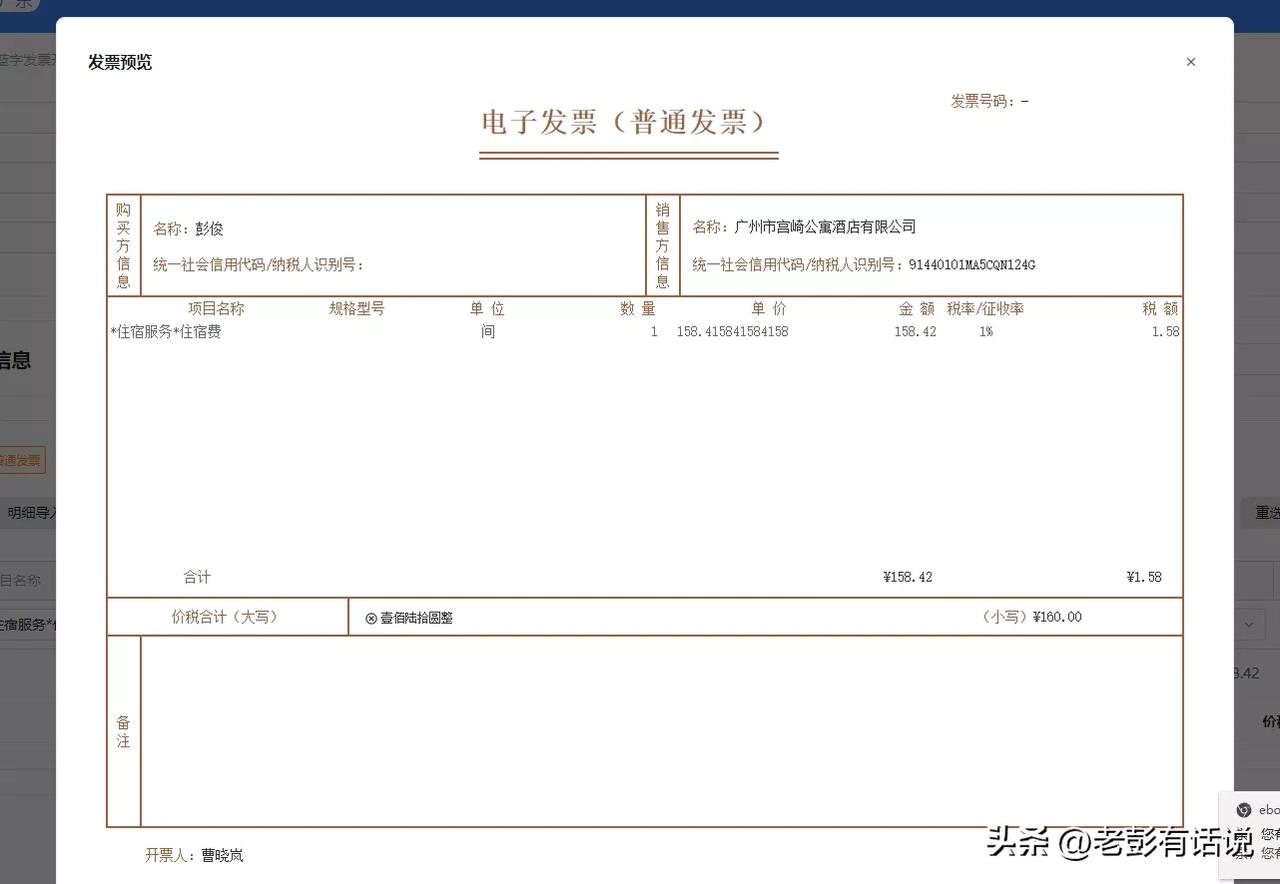This screenshot has width=1280, height=884.
Task: Click the ⊗ symbol before 壹佰陆拾圆整
Action: coord(371,618)
